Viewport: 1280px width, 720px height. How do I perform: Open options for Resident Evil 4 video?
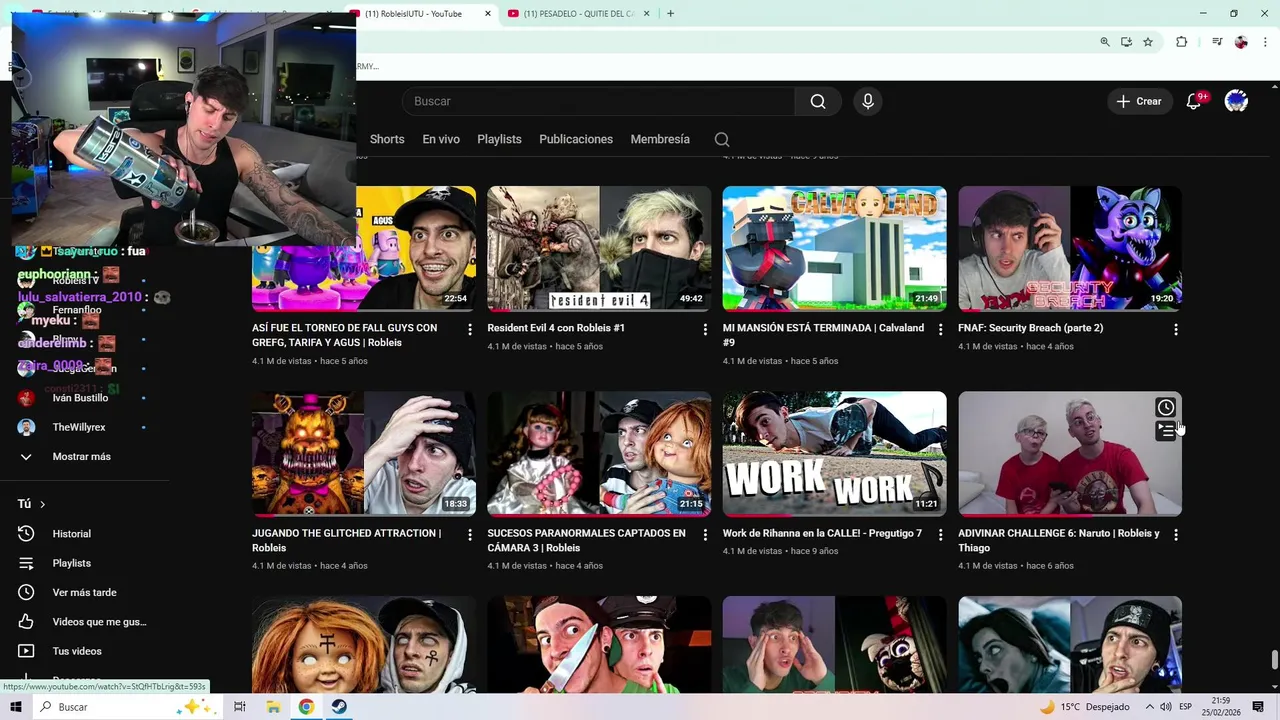[x=705, y=329]
